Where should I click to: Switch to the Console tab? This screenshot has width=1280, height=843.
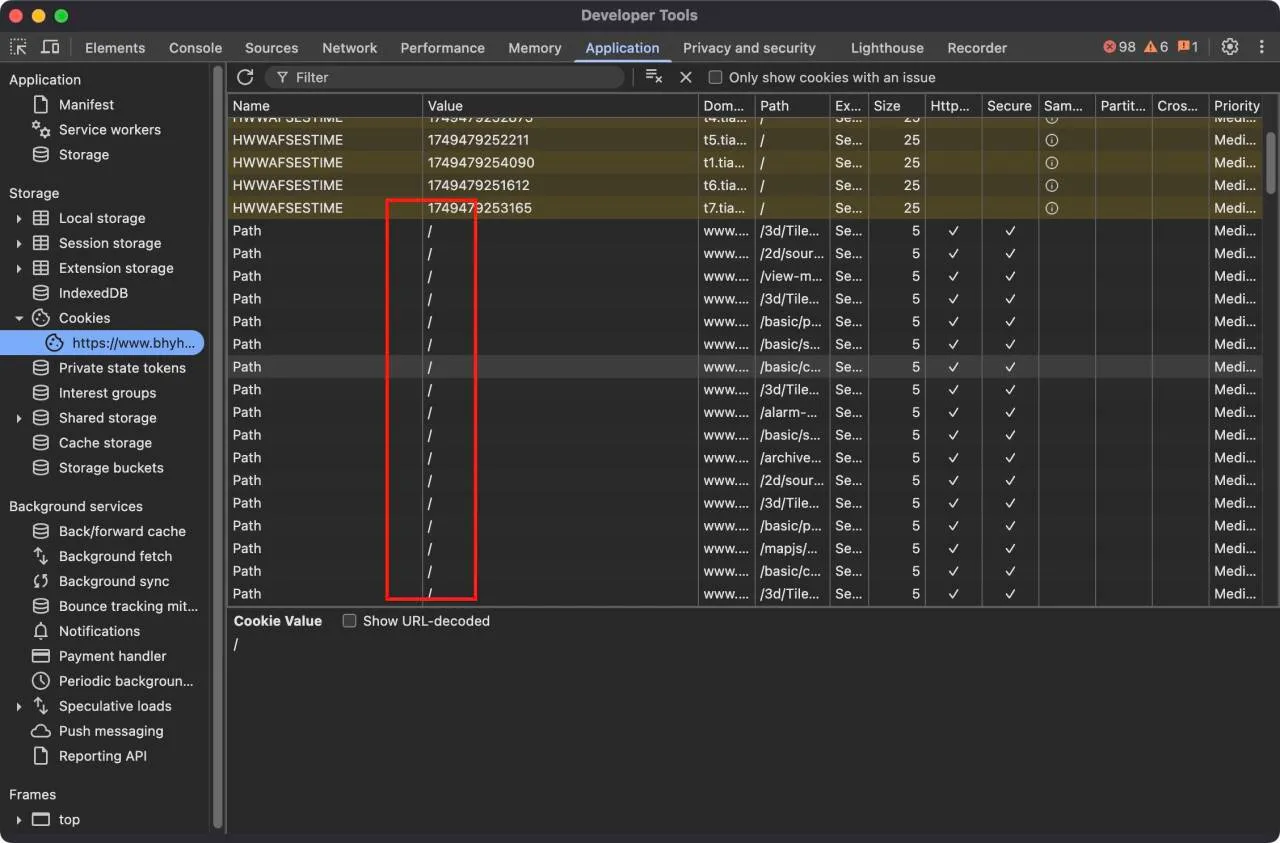[195, 48]
